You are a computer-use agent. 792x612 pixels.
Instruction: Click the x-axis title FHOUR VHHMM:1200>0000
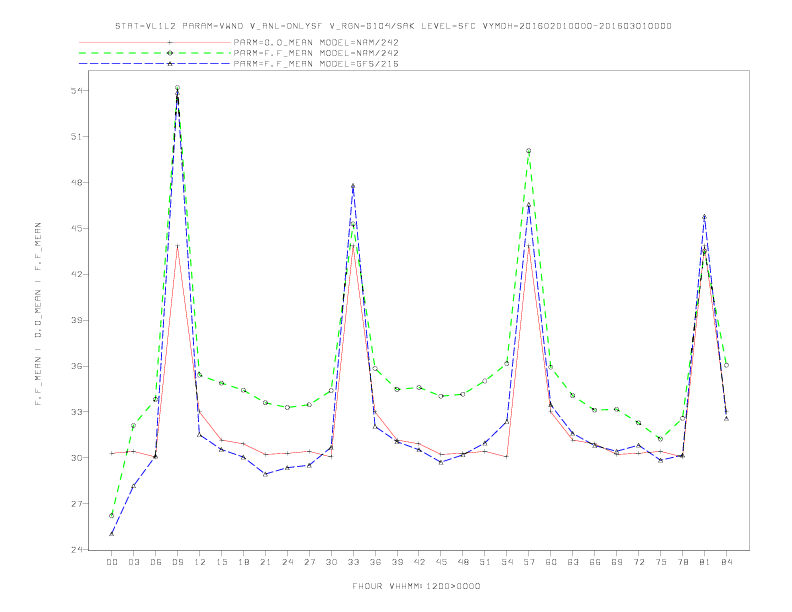coord(416,586)
